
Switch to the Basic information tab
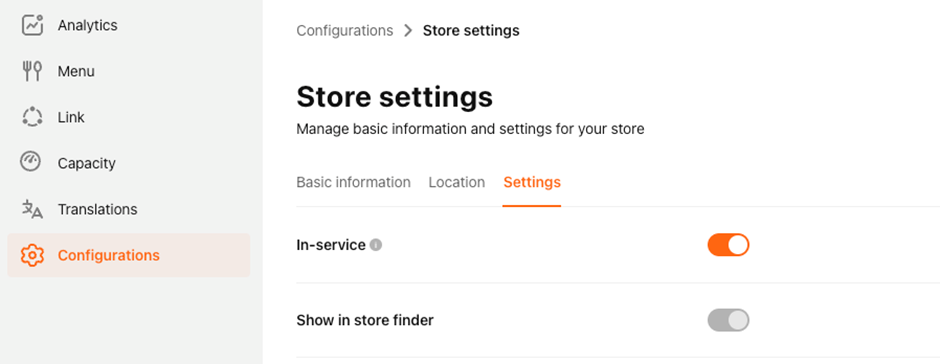[x=353, y=182]
